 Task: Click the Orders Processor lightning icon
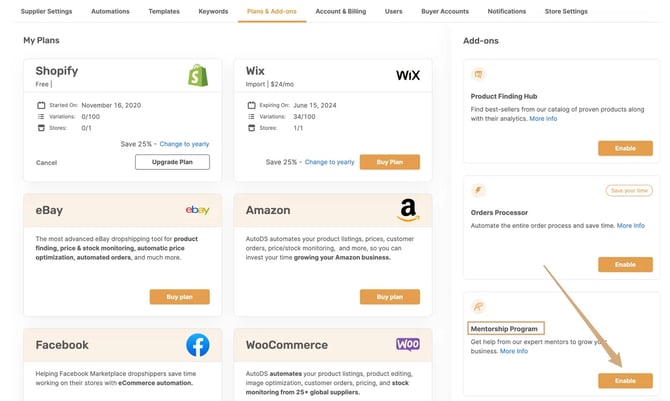[x=478, y=190]
